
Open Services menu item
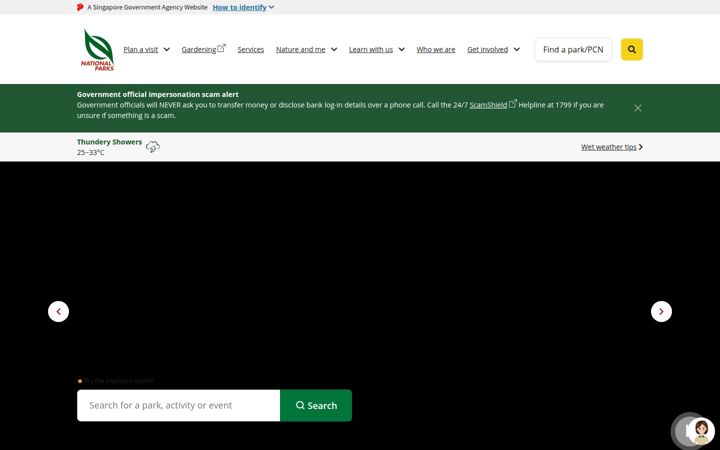251,50
